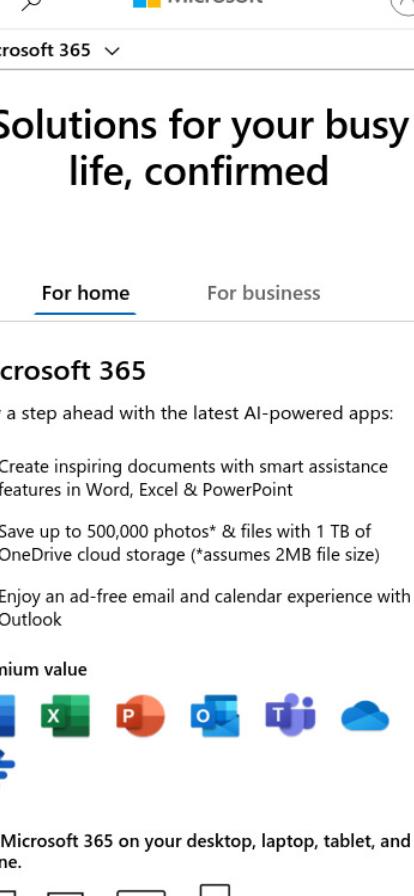Click the partially visible Word icon

click(x=7, y=715)
